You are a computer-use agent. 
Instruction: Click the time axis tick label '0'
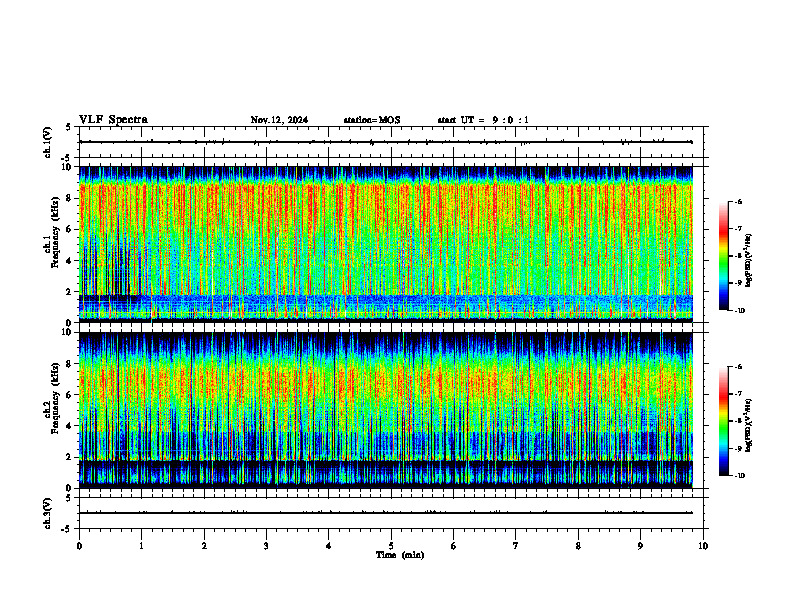[x=79, y=546]
